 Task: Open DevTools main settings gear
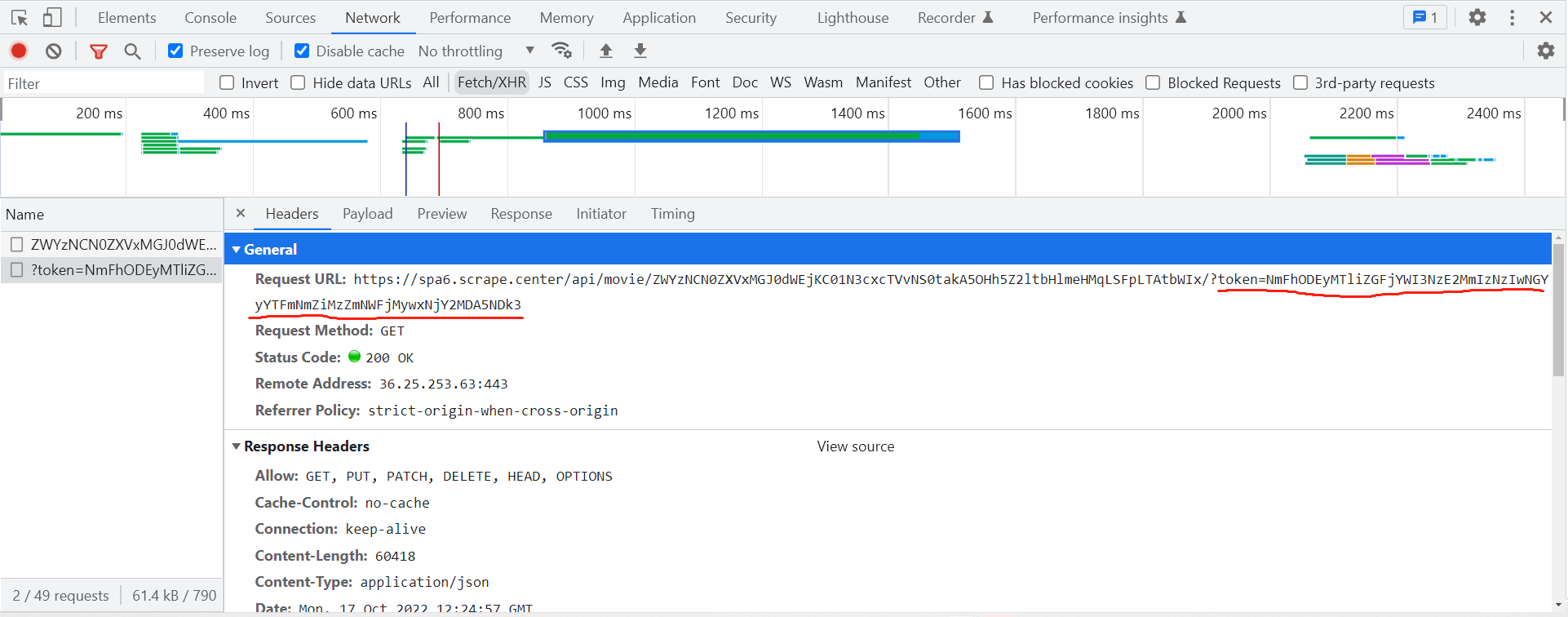pos(1477,17)
